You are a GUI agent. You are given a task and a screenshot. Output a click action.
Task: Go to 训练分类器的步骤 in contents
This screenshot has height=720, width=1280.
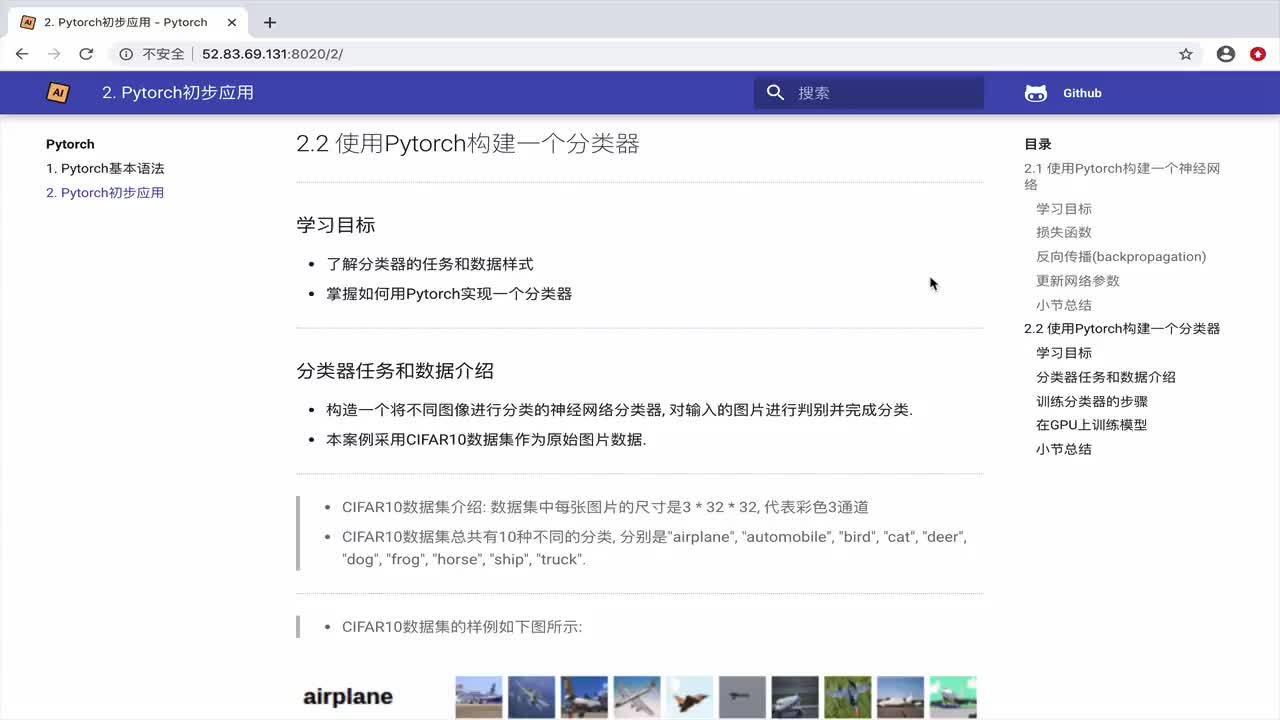click(x=1092, y=401)
